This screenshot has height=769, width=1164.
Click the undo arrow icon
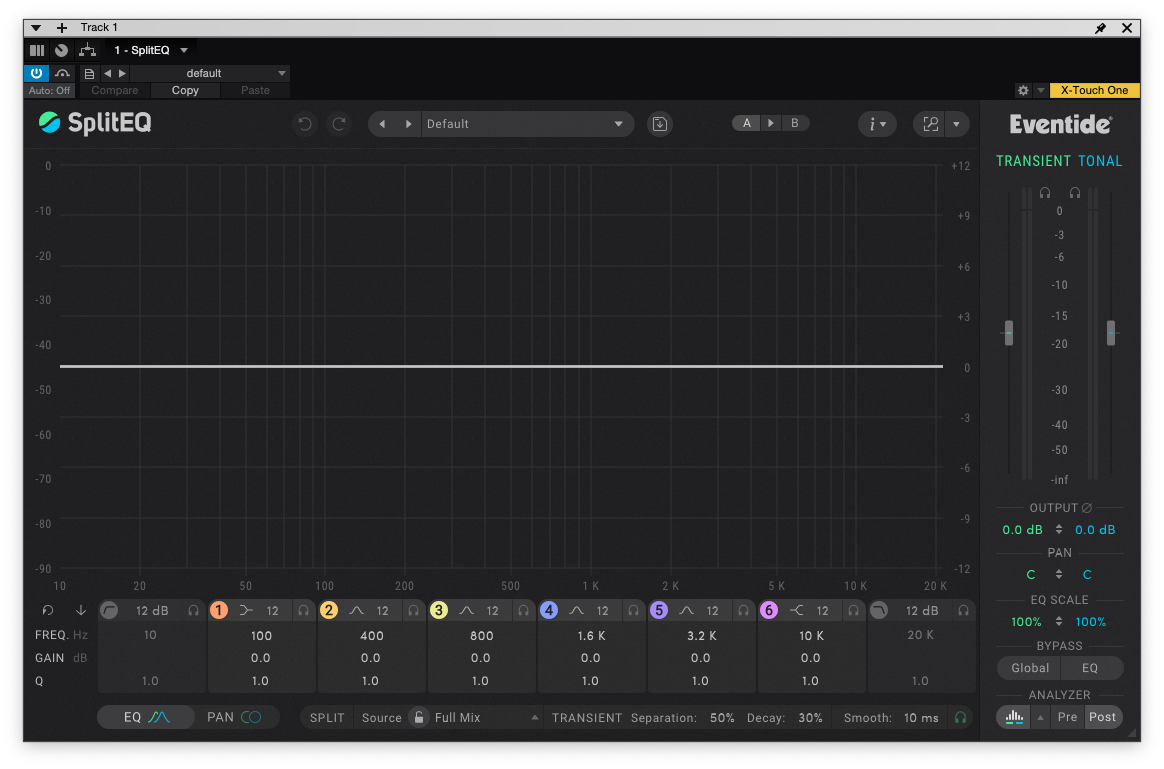tap(304, 123)
